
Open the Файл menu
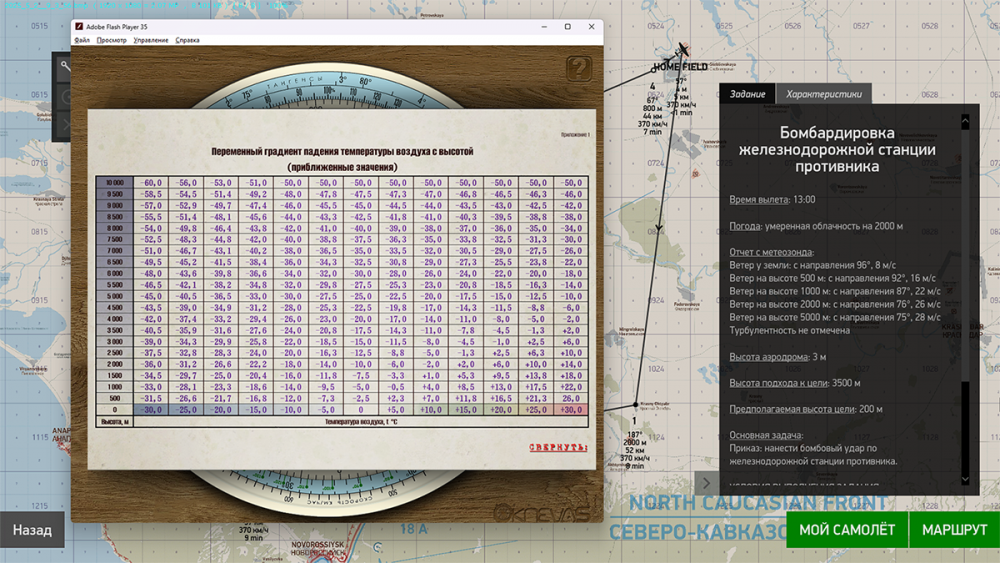(x=82, y=40)
